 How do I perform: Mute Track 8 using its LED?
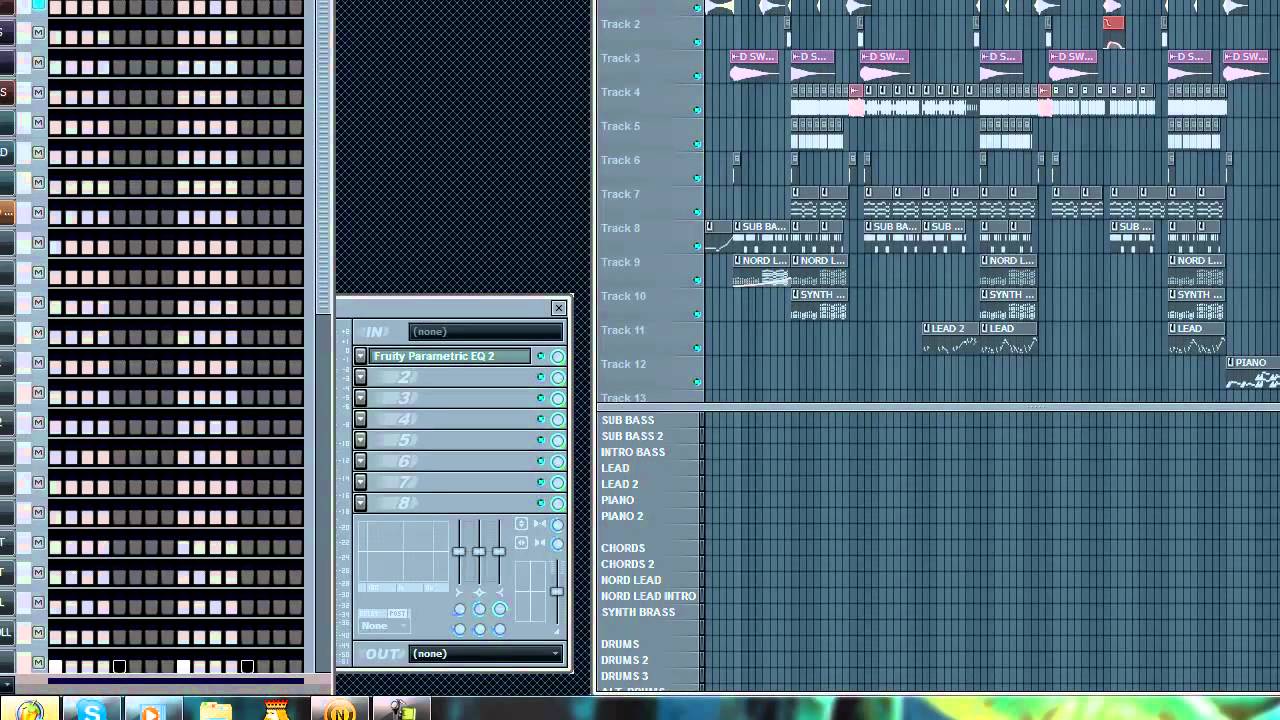tap(697, 246)
